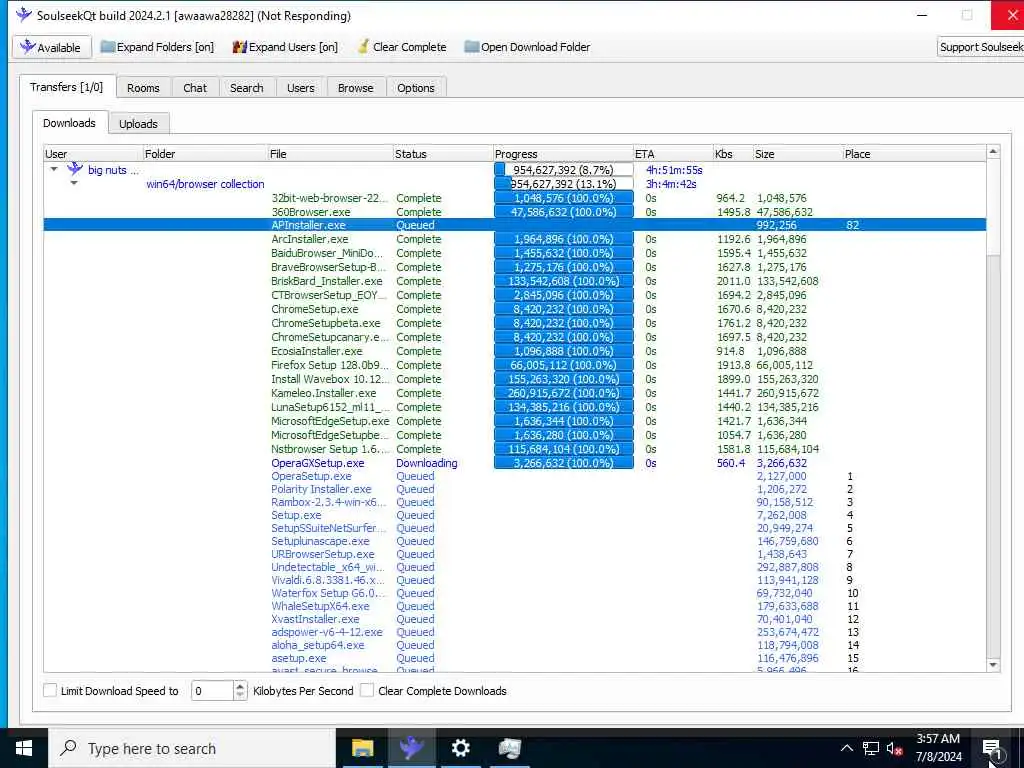The height and width of the screenshot is (768, 1024).
Task: Click the folder 13.1% progress bar
Action: click(x=564, y=184)
